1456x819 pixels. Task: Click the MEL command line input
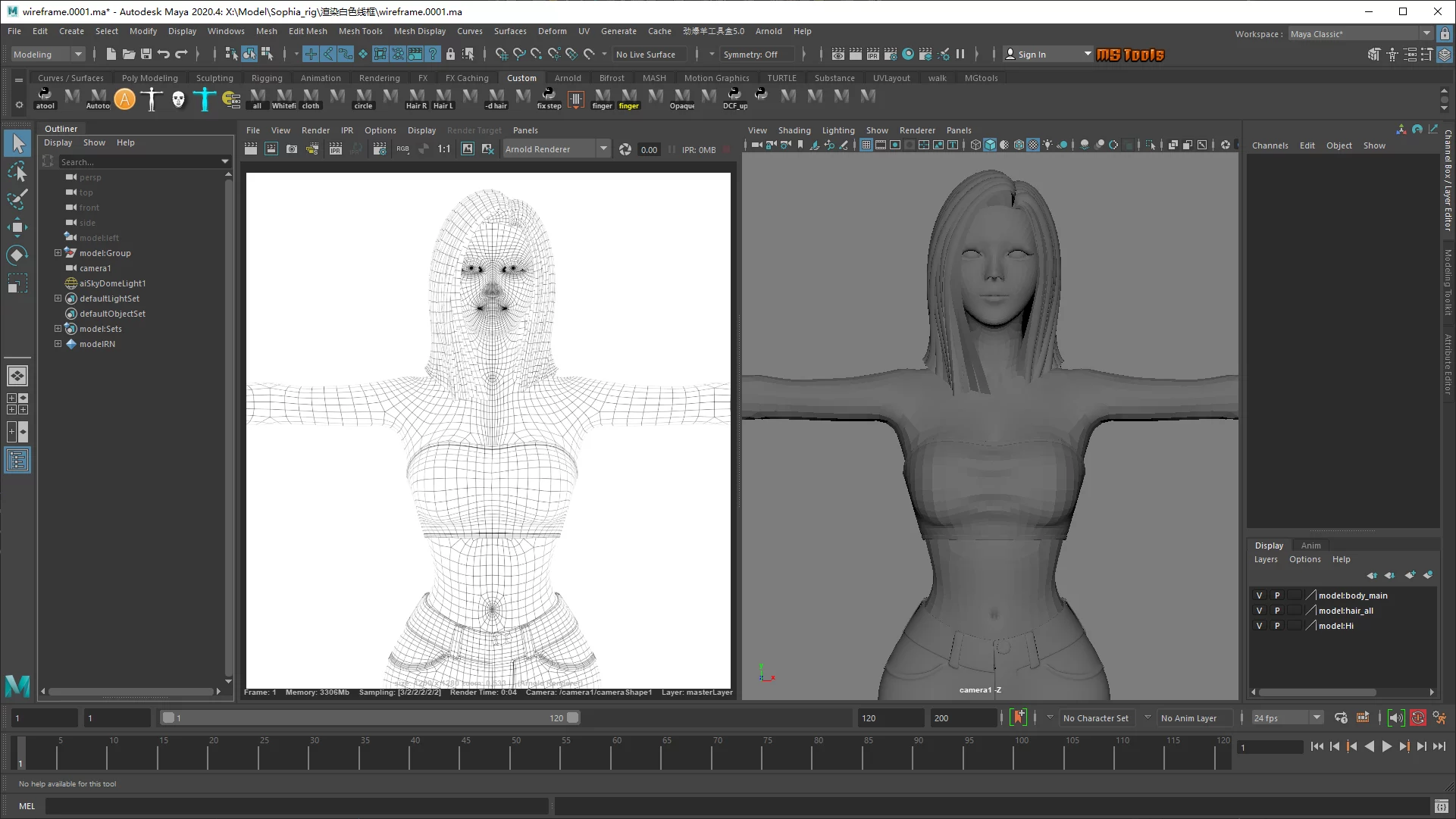pos(296,806)
